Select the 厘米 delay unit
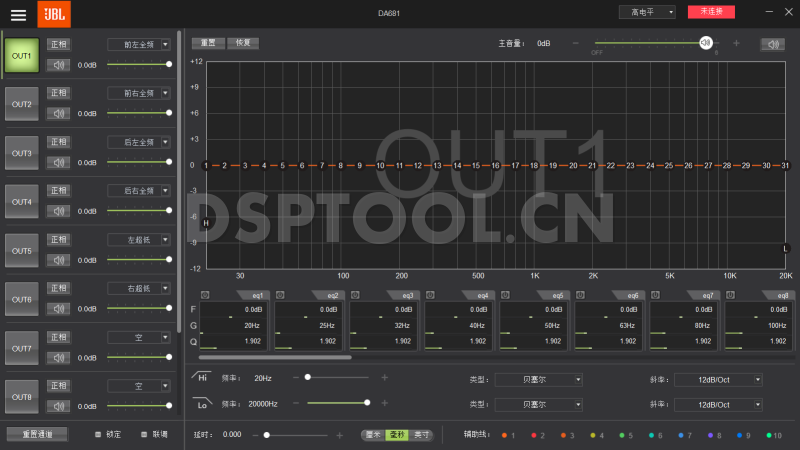Image resolution: width=800 pixels, height=450 pixels. coord(373,435)
